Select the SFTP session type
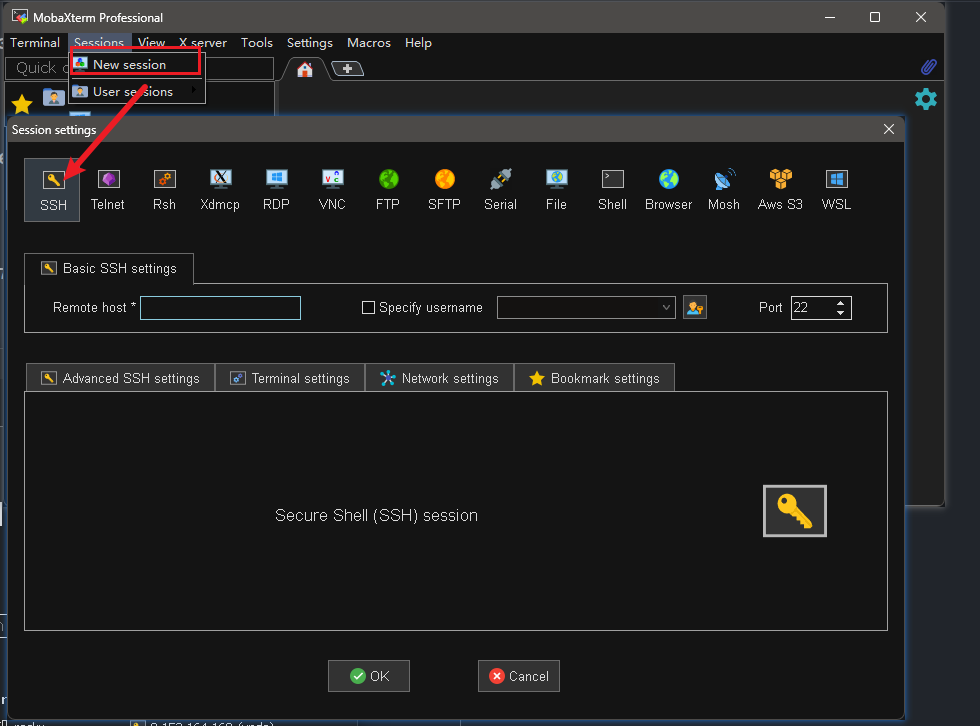 pyautogui.click(x=444, y=190)
